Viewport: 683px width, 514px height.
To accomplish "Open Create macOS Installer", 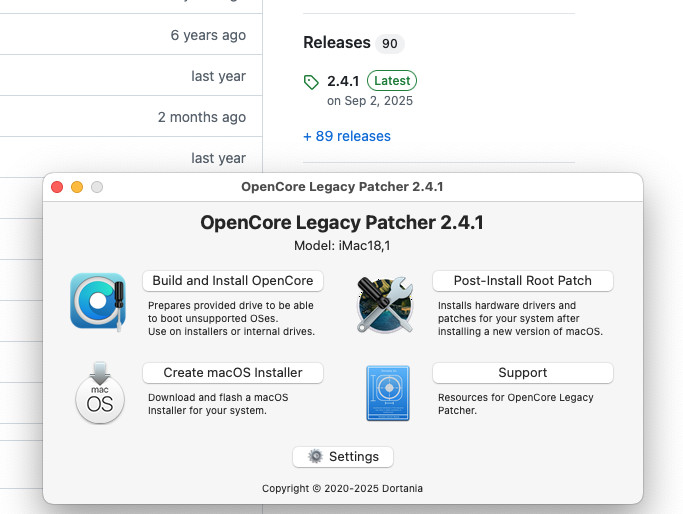I will (x=233, y=372).
